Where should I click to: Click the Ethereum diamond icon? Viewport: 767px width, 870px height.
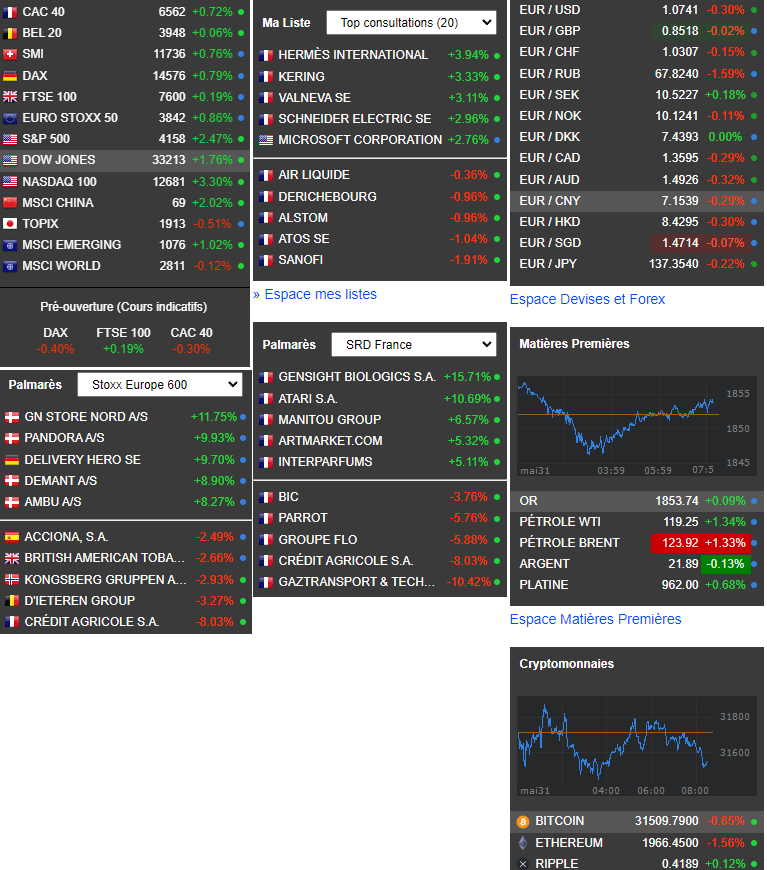point(523,843)
